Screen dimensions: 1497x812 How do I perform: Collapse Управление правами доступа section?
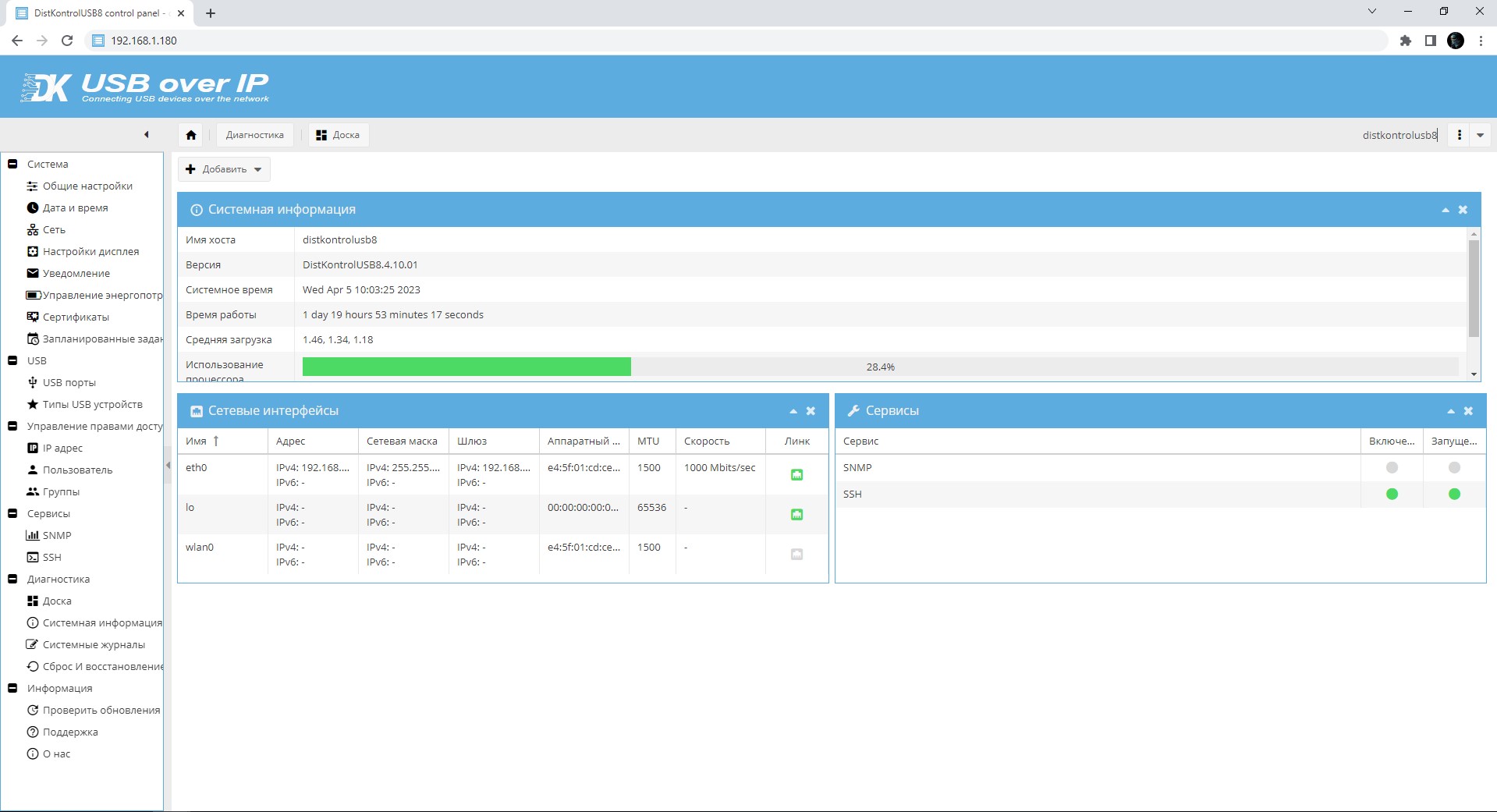pyautogui.click(x=12, y=426)
